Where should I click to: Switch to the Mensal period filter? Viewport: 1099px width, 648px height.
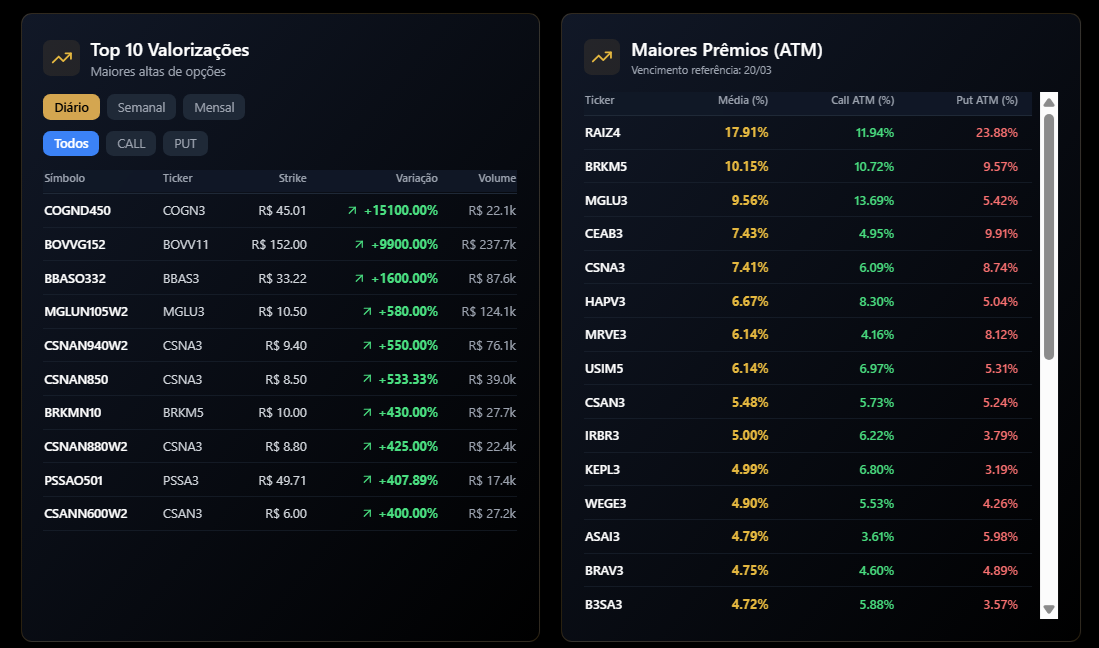pos(214,107)
